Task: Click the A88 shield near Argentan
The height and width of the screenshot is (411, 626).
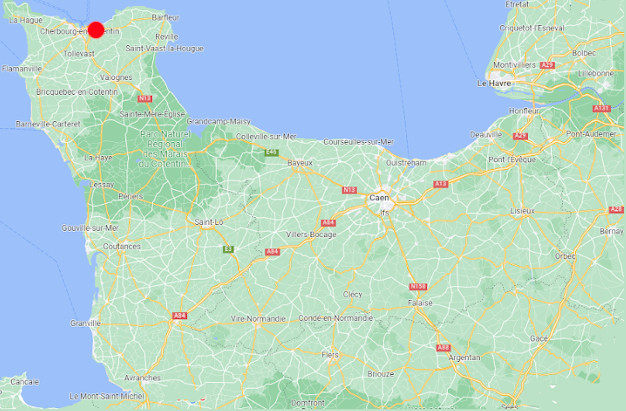Action: click(x=444, y=348)
